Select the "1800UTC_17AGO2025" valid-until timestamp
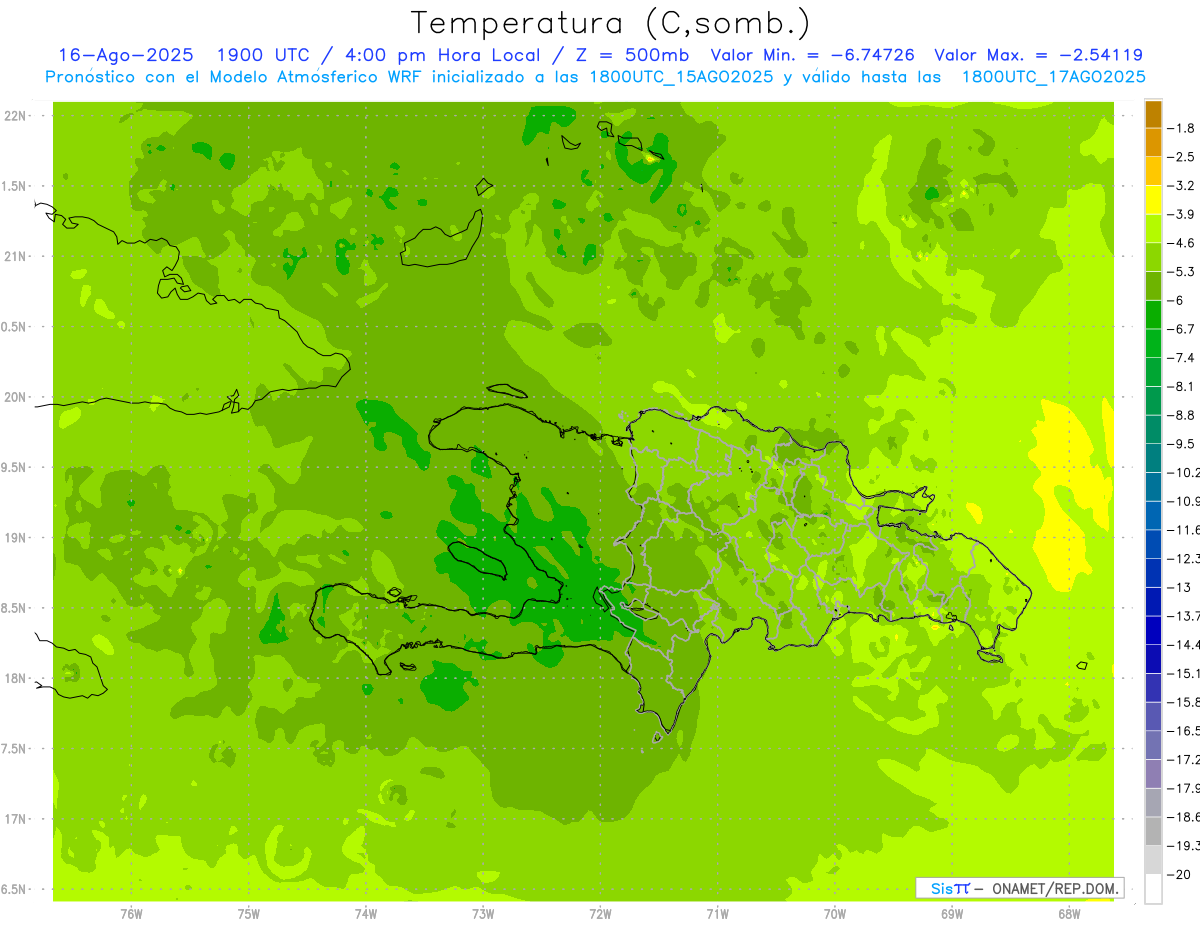This screenshot has height=927, width=1200. (x=1053, y=77)
